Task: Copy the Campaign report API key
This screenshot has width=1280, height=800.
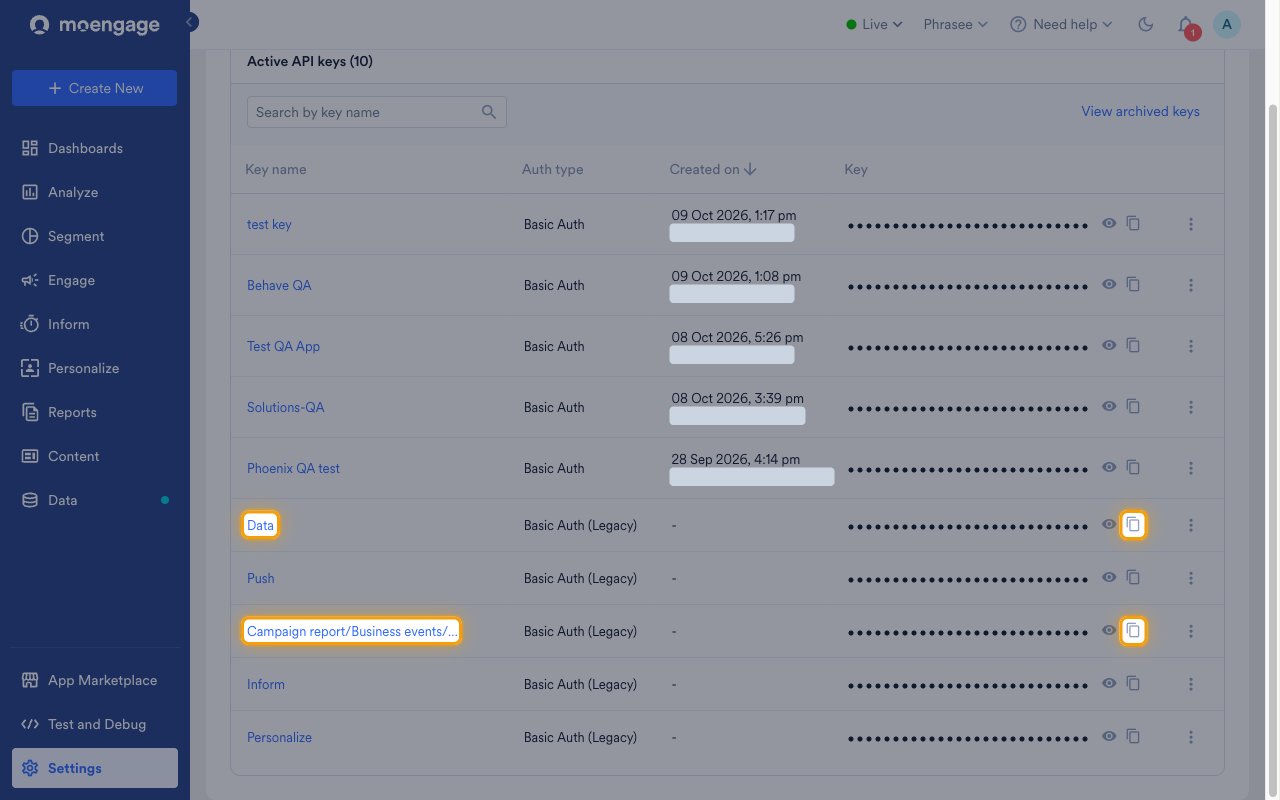Action: point(1133,631)
